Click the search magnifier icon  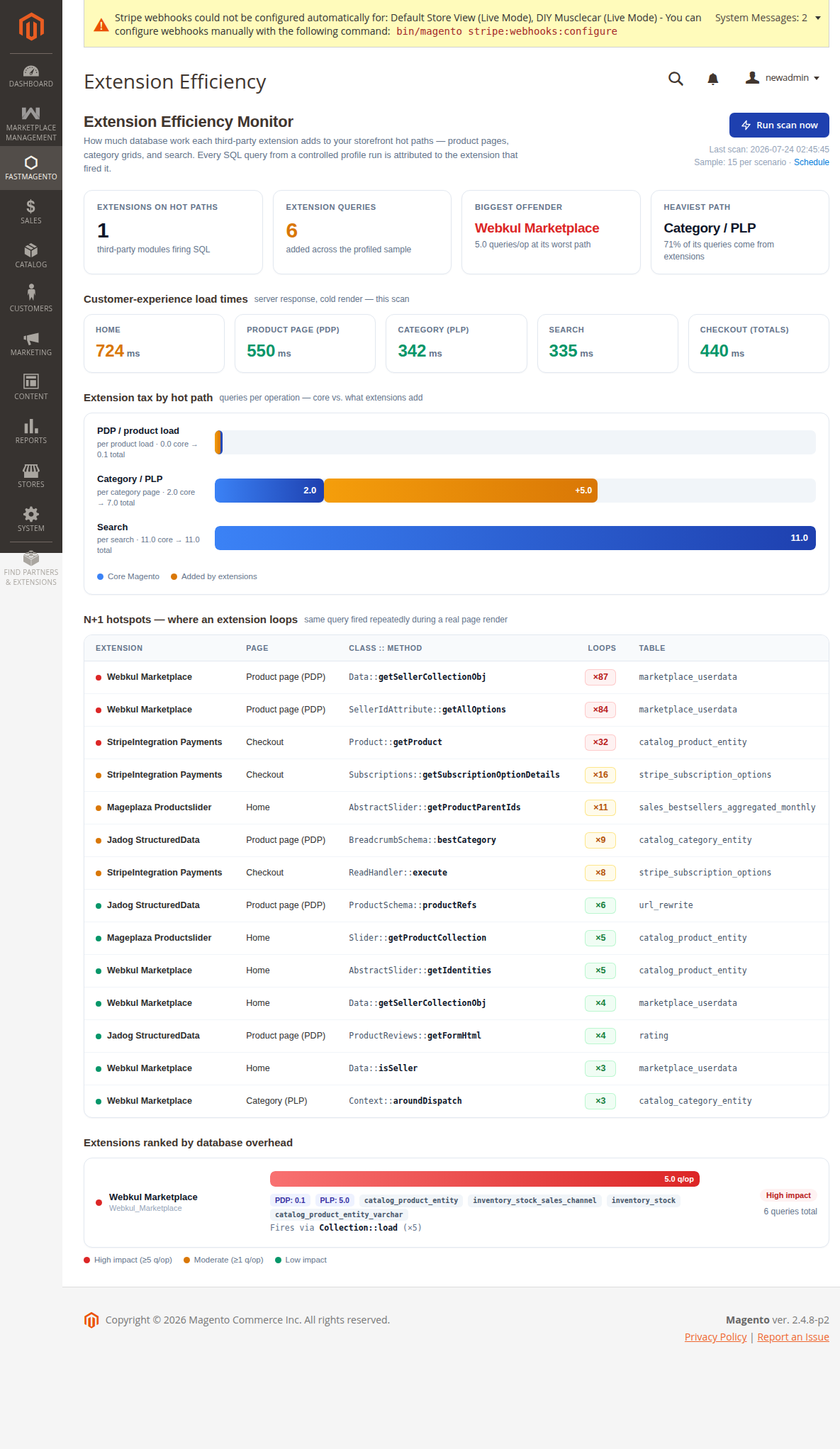[x=676, y=79]
